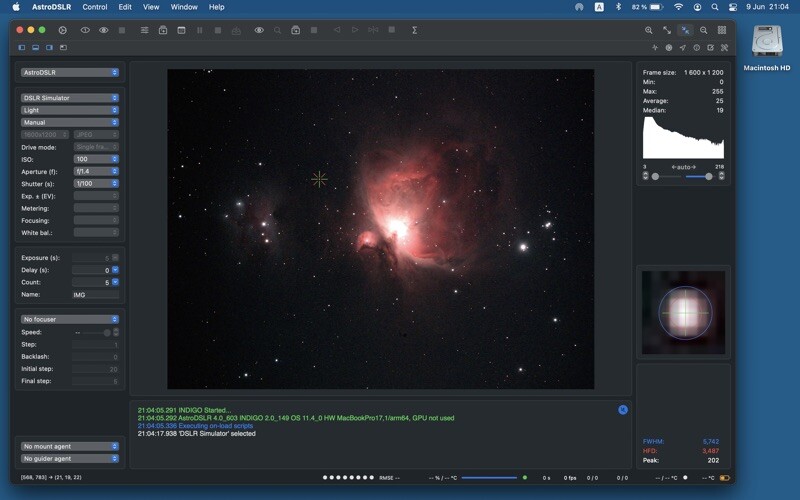The height and width of the screenshot is (500, 800).
Task: Click the star profile thumbnail with crosshair
Action: click(684, 312)
